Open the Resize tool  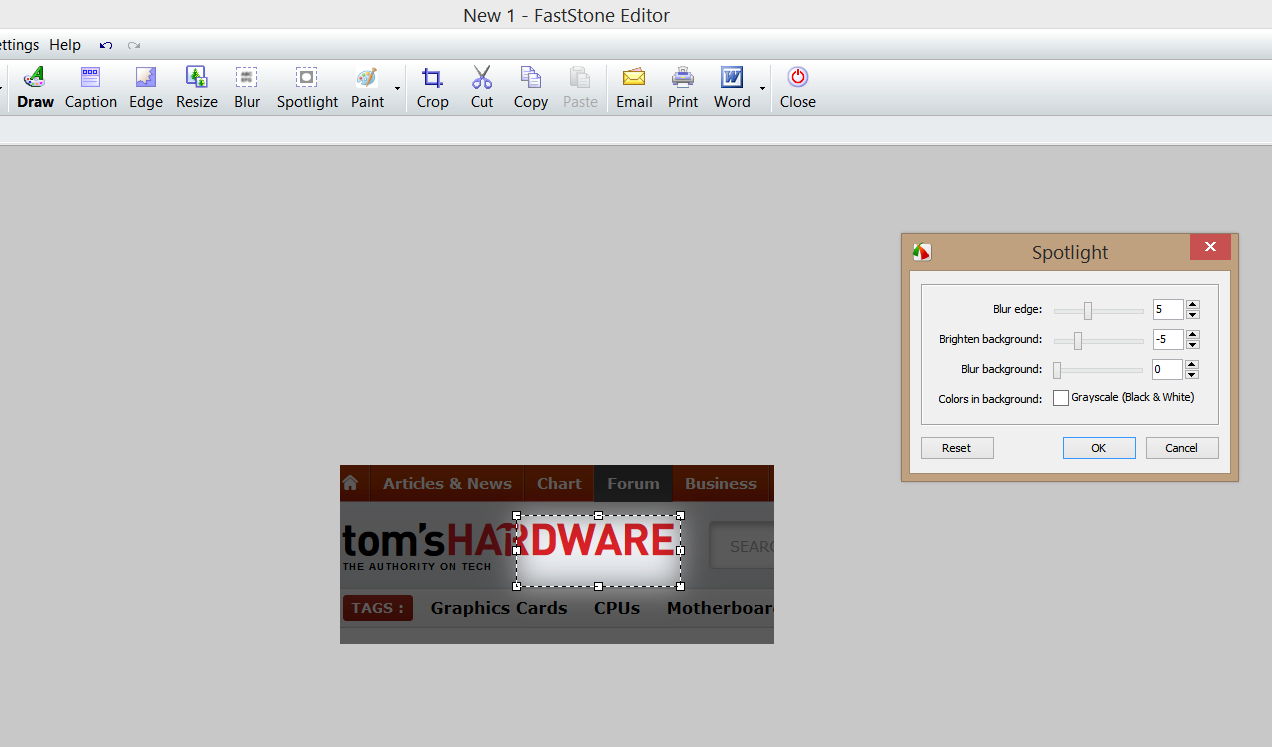(197, 88)
